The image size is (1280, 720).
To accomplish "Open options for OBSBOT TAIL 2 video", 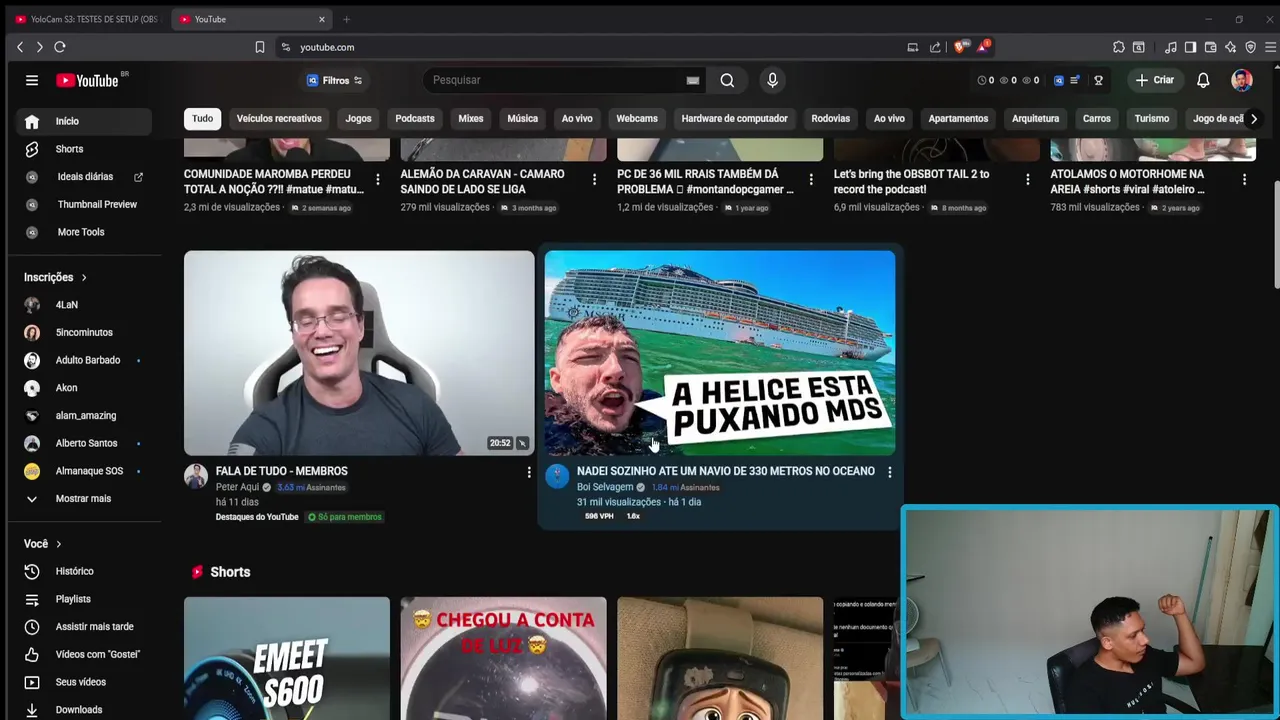I will [1027, 180].
